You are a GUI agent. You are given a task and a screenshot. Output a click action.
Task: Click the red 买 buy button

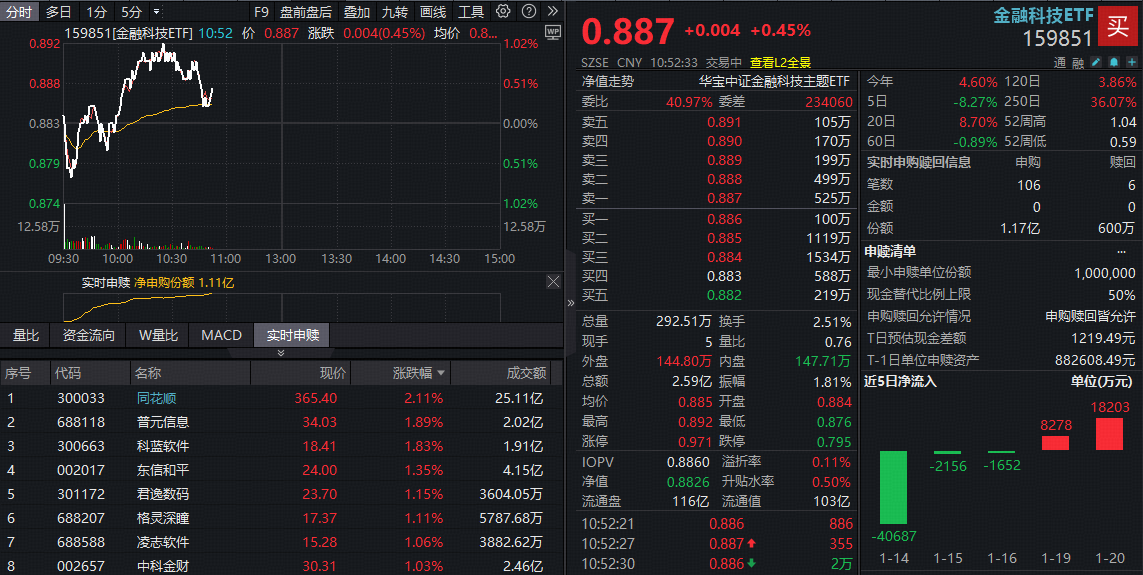(x=1117, y=26)
